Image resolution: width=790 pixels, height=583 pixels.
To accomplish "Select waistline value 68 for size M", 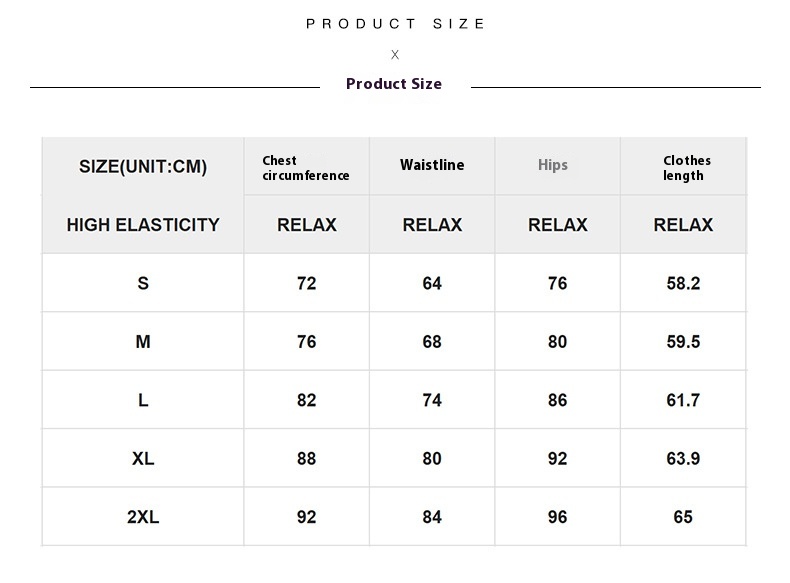I will coord(432,342).
